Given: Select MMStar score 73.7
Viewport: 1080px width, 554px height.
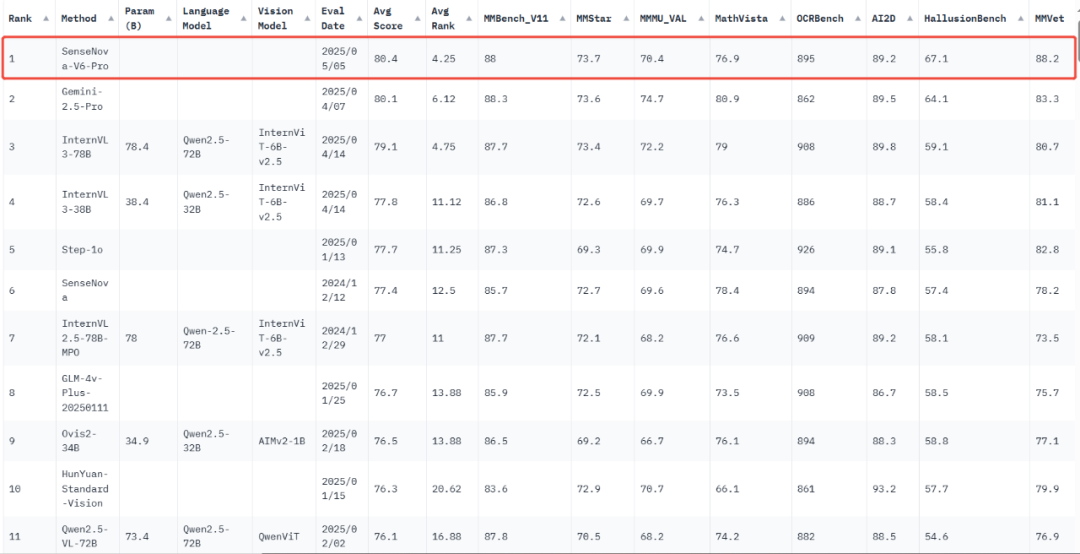Looking at the screenshot, I should (588, 59).
